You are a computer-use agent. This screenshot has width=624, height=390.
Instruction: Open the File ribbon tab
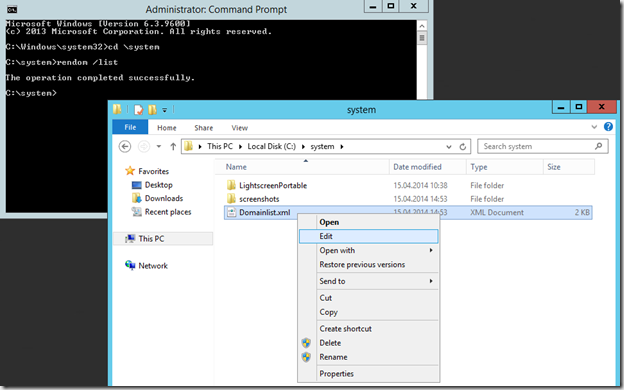[130, 127]
